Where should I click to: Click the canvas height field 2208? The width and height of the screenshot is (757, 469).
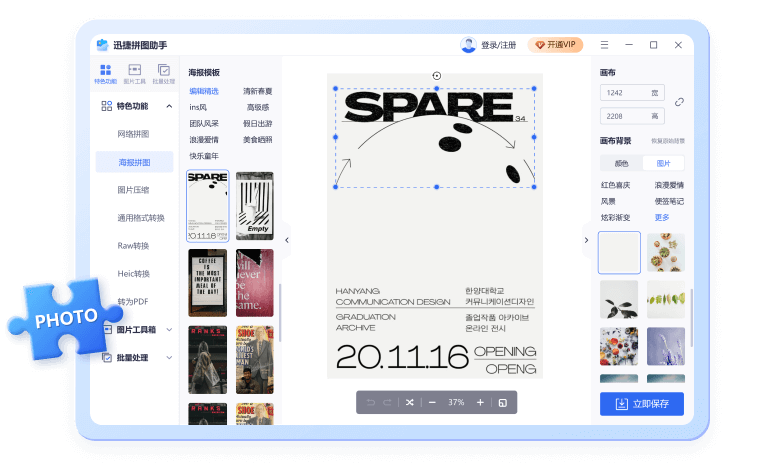click(632, 116)
